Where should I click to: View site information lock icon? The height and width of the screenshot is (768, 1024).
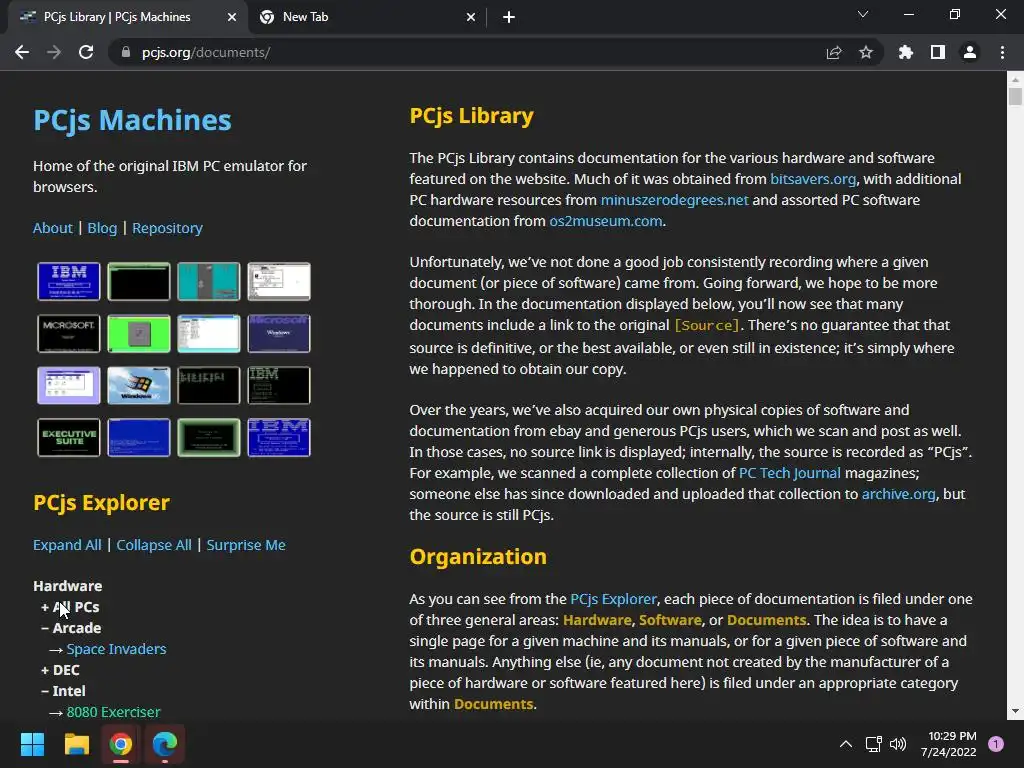(x=126, y=52)
